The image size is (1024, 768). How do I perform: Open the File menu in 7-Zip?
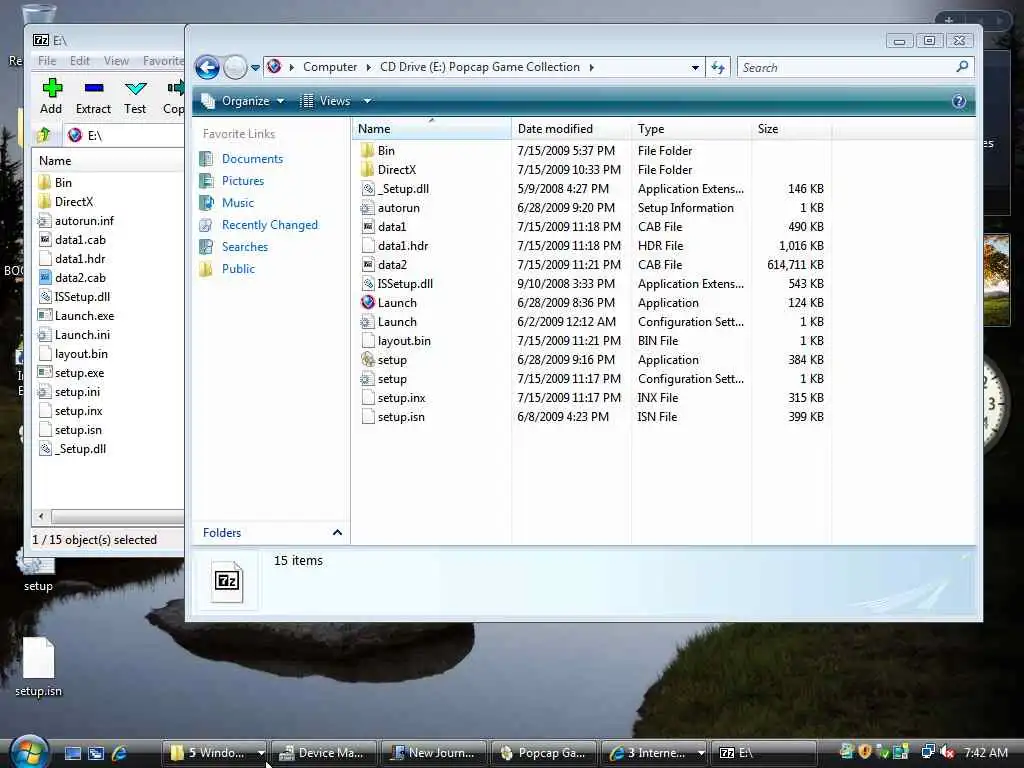point(47,61)
